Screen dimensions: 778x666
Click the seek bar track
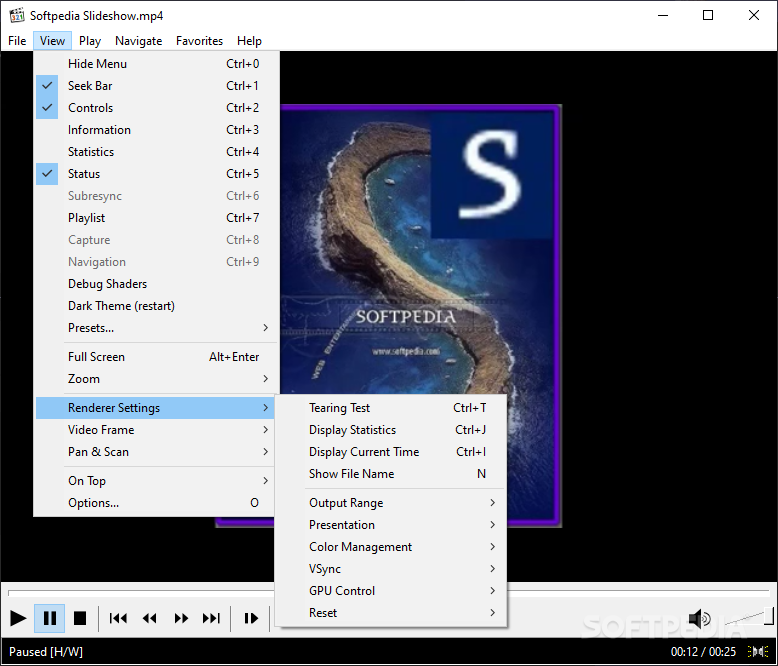(389, 593)
